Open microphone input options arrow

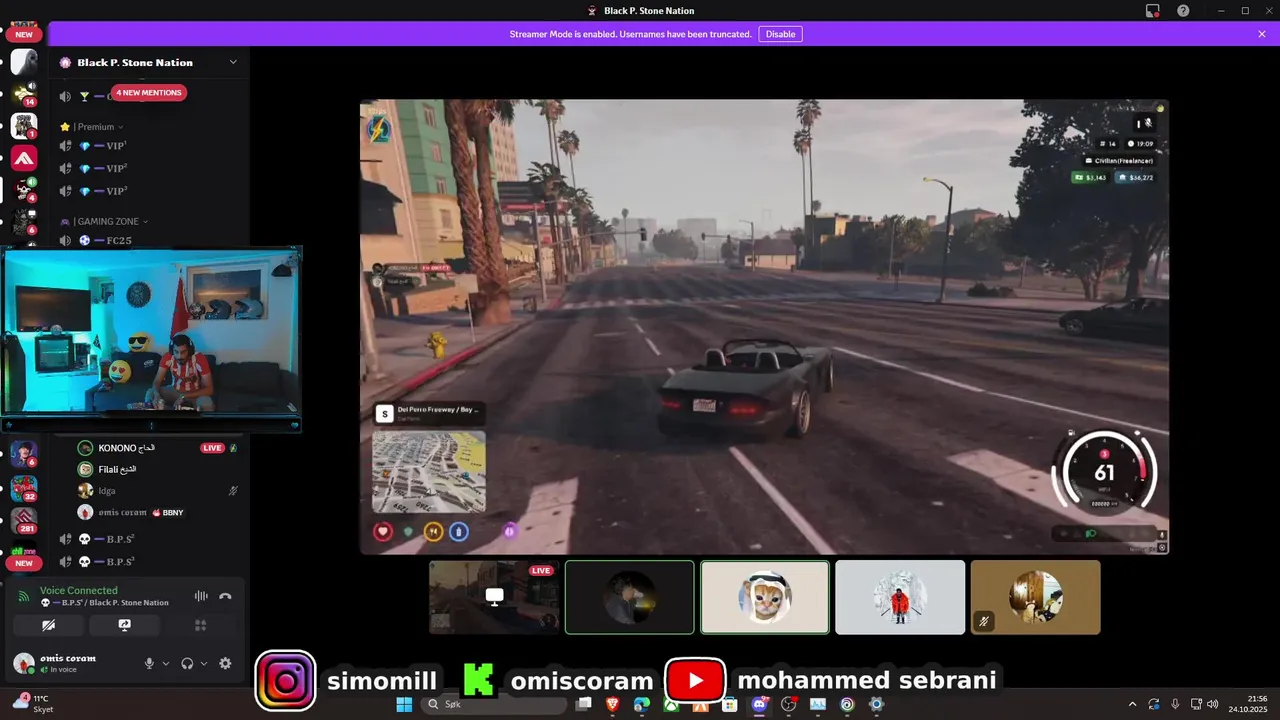[x=166, y=663]
